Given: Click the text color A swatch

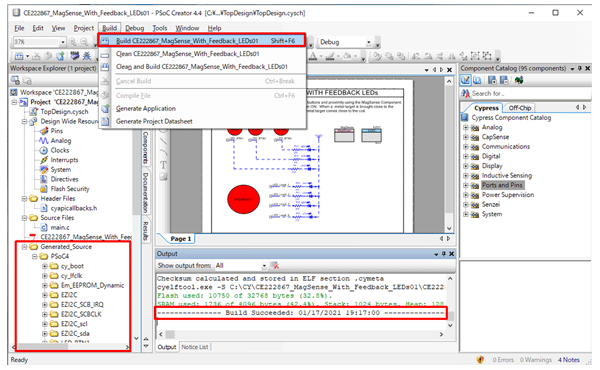Looking at the screenshot, I should [x=313, y=56].
